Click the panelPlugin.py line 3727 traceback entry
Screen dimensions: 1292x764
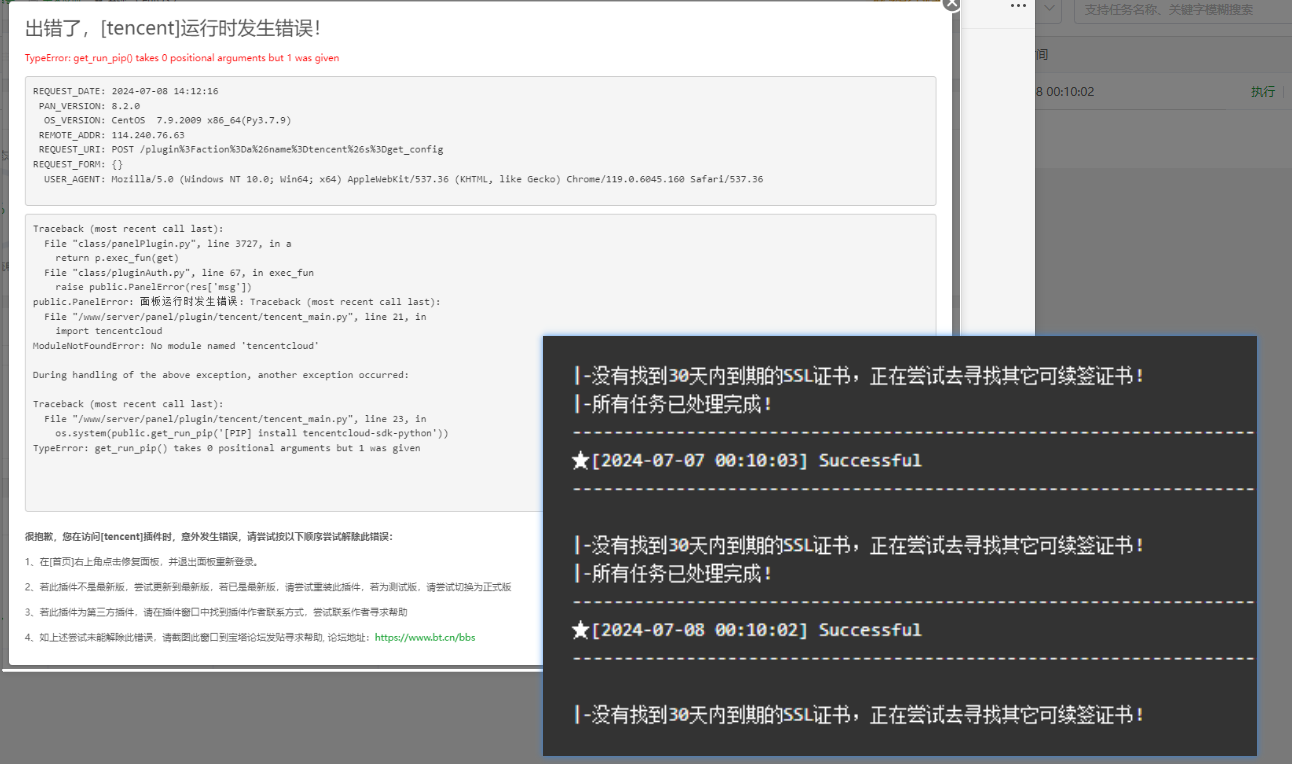[167, 243]
